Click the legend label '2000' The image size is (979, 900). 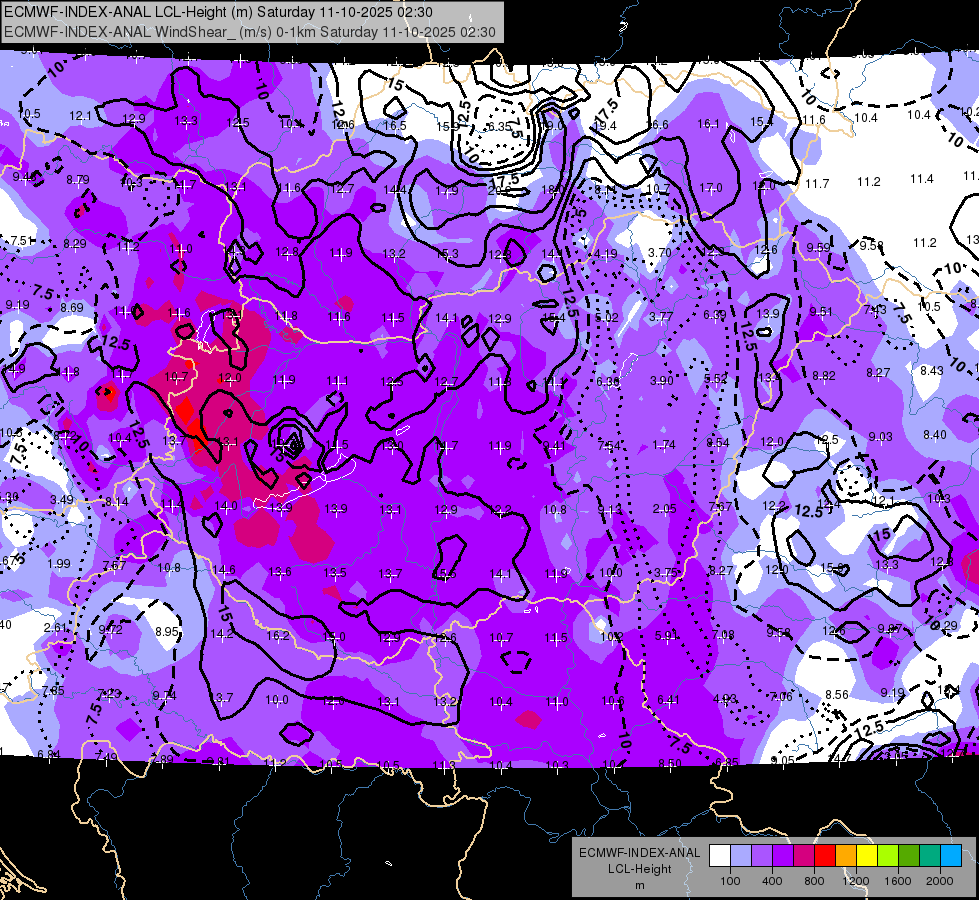click(x=940, y=881)
